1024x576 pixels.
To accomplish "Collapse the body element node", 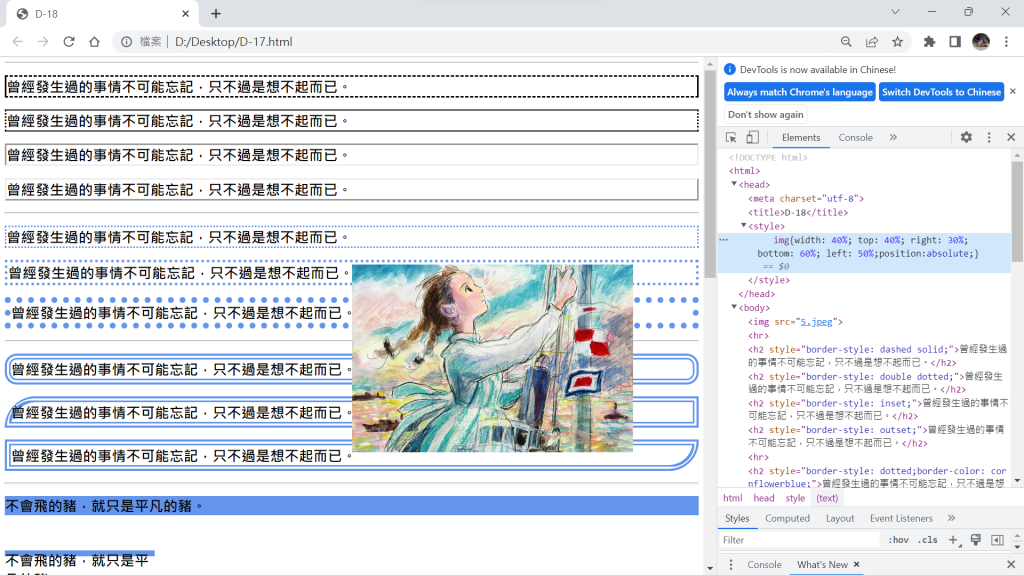I will click(x=734, y=307).
